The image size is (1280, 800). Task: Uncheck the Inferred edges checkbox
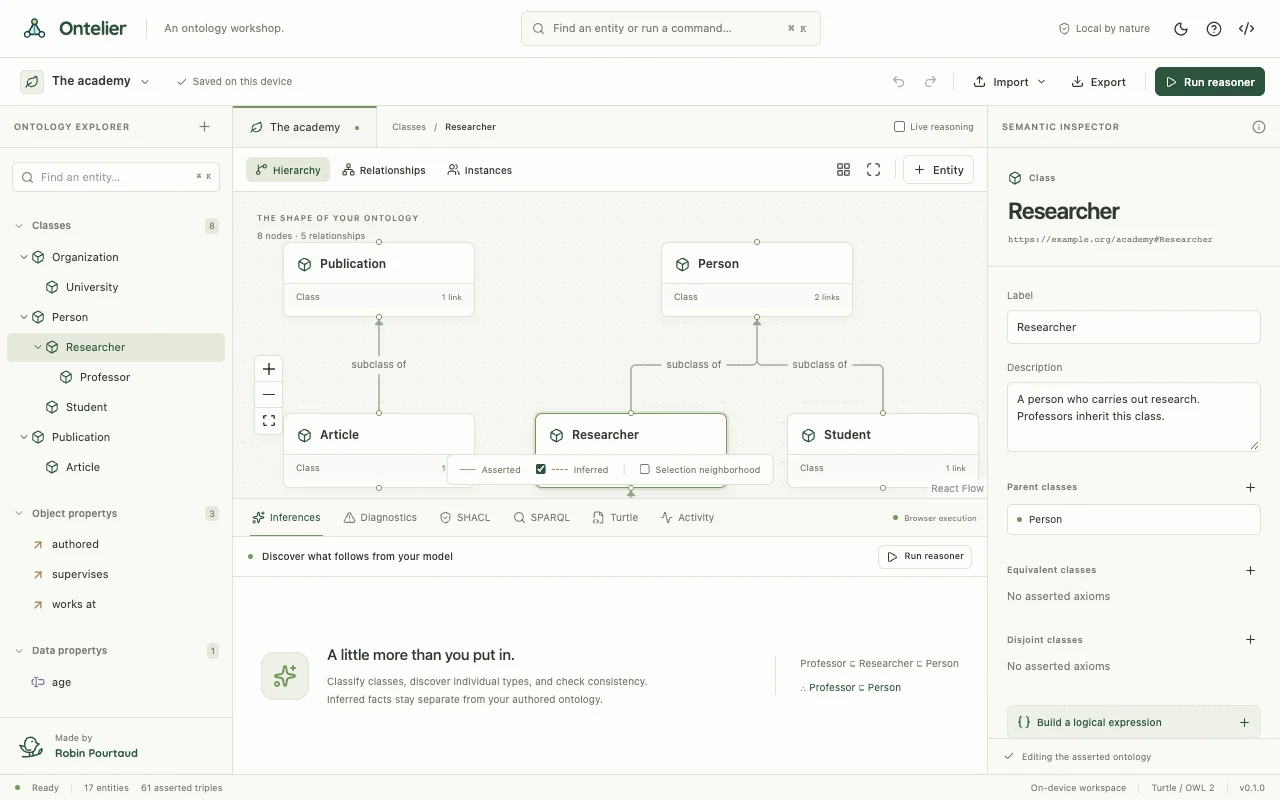coord(541,469)
